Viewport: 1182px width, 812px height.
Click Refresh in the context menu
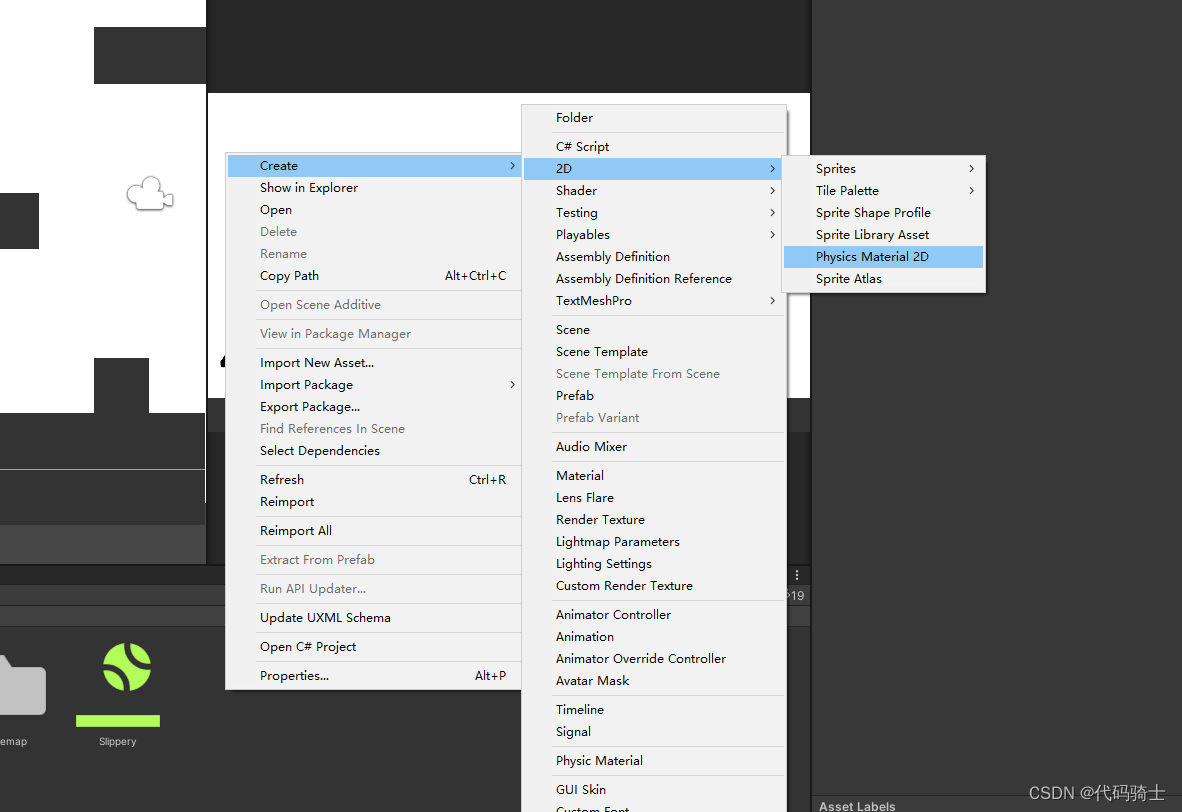(x=281, y=479)
